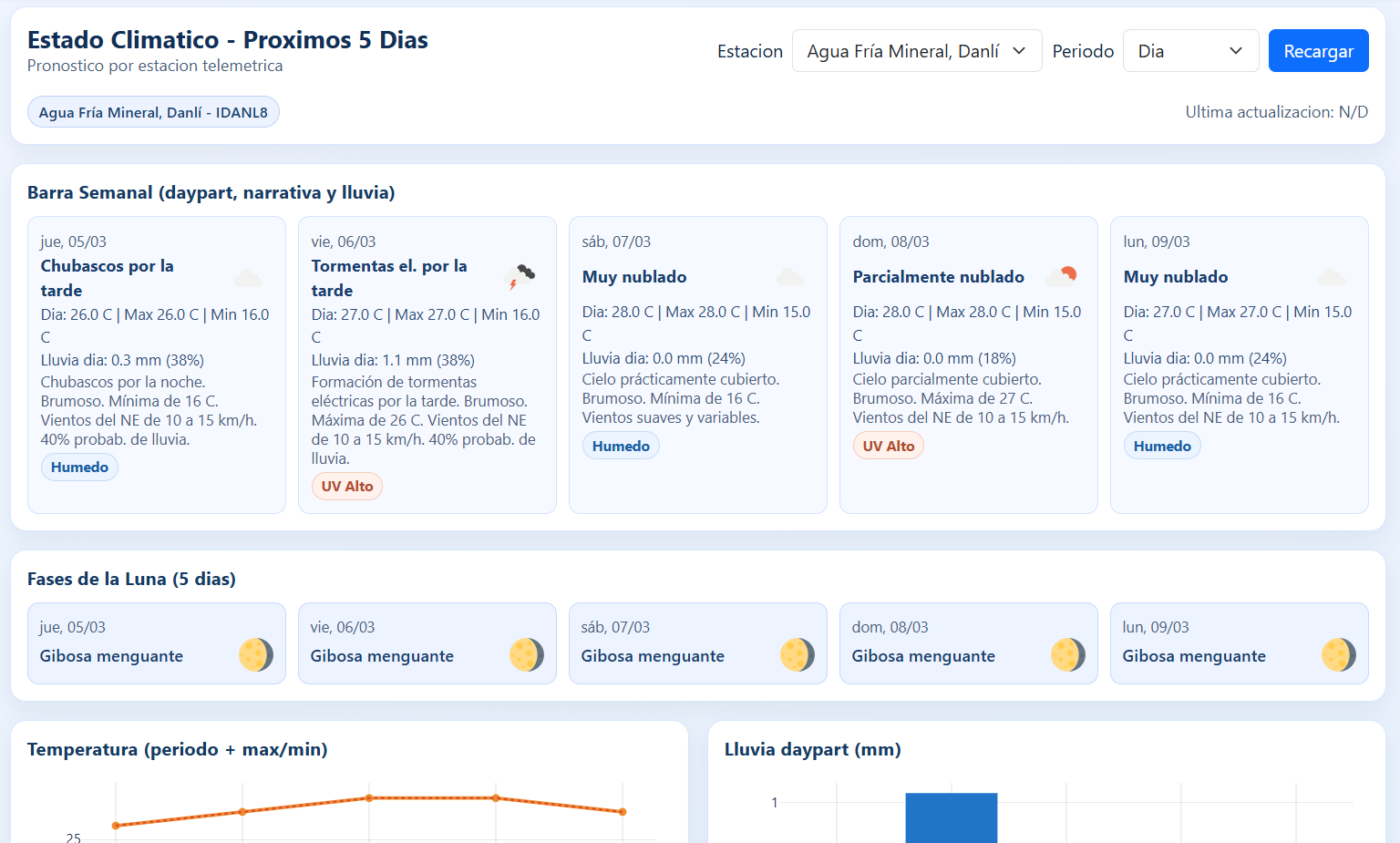Expand the Periodo dropdown showing Dia
Screen dimensions: 1400x843
1189,51
